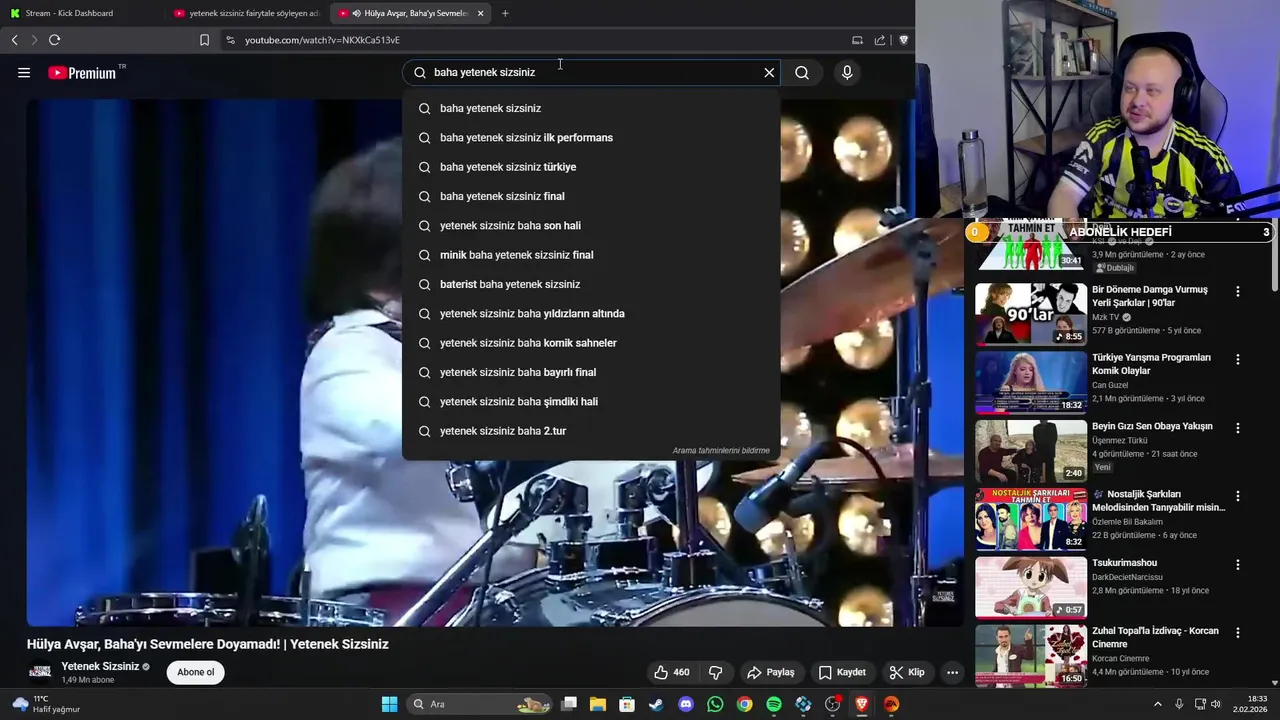Open '90'lar' video thumbnail
The image size is (1280, 720).
[x=1031, y=314]
